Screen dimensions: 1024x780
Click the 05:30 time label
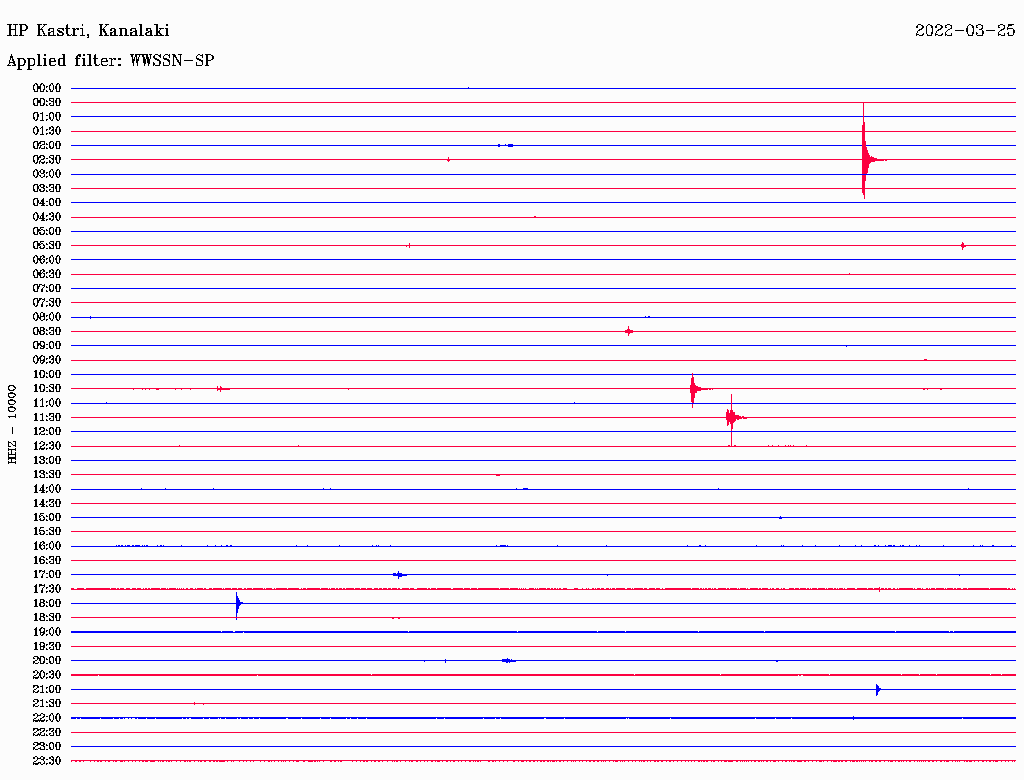[x=47, y=246]
